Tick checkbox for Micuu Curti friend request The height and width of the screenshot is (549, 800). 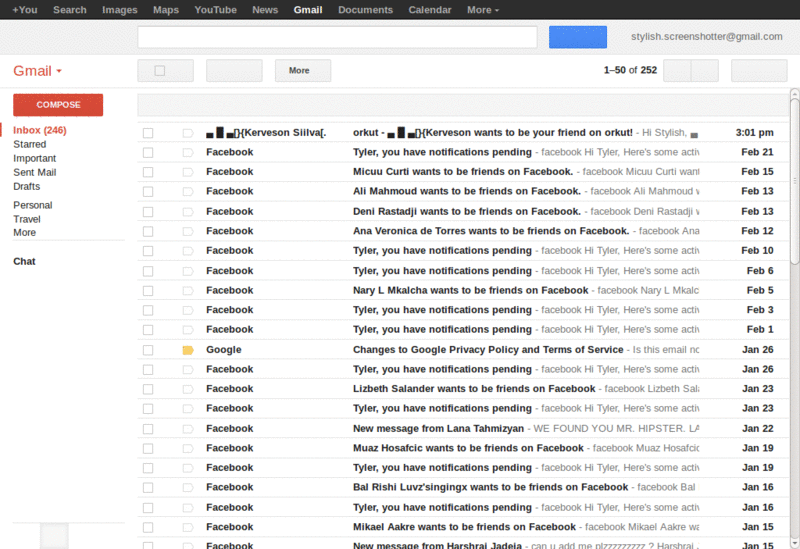[148, 172]
